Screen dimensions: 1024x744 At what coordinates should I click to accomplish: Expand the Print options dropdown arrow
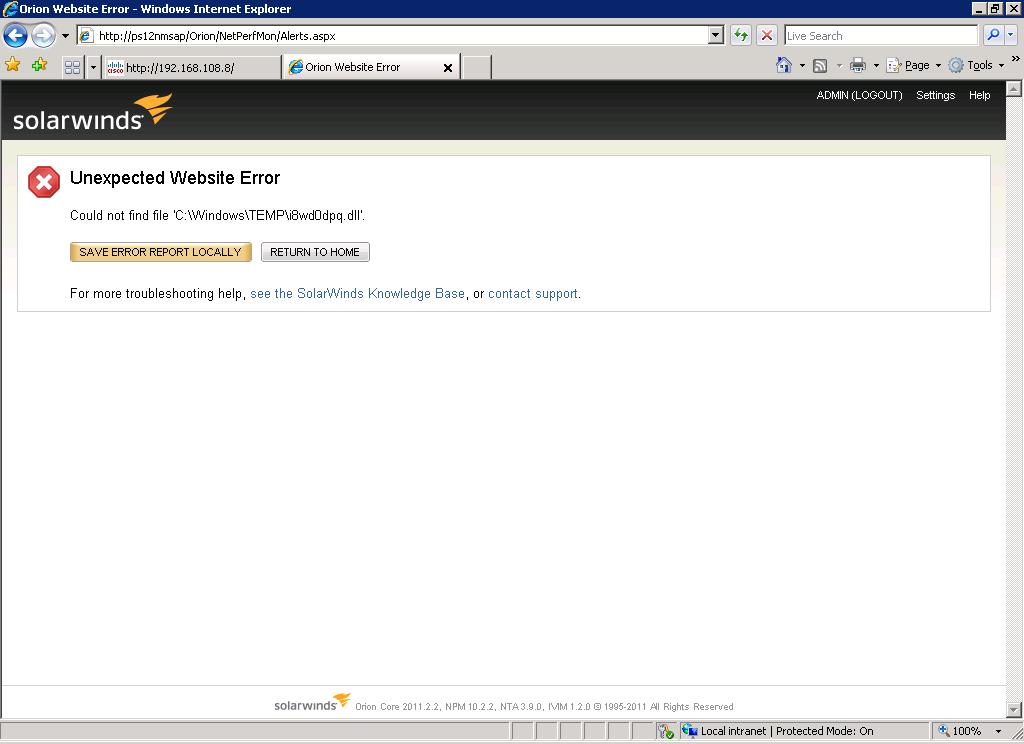[876, 65]
